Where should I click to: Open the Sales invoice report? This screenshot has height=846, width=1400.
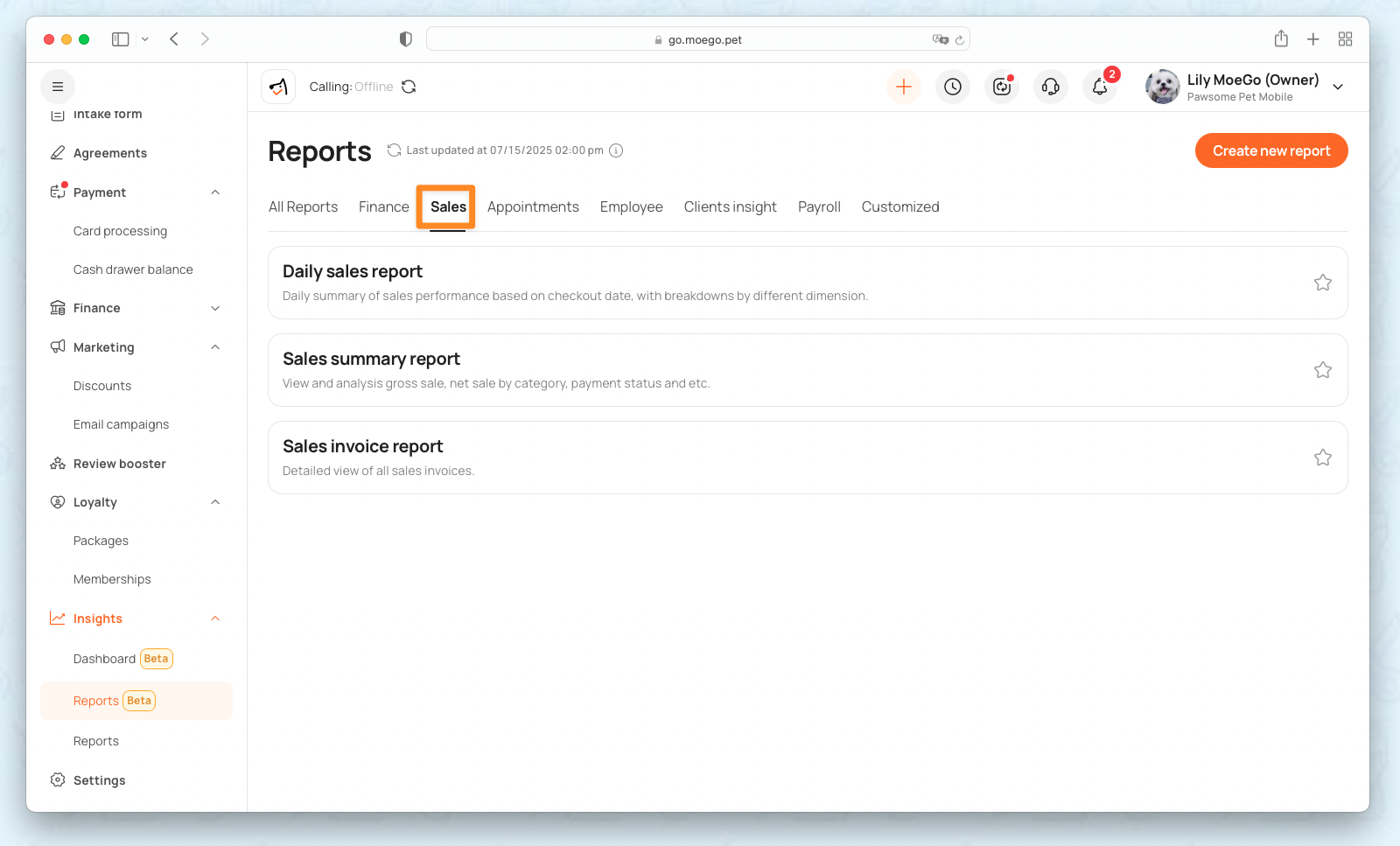[808, 458]
